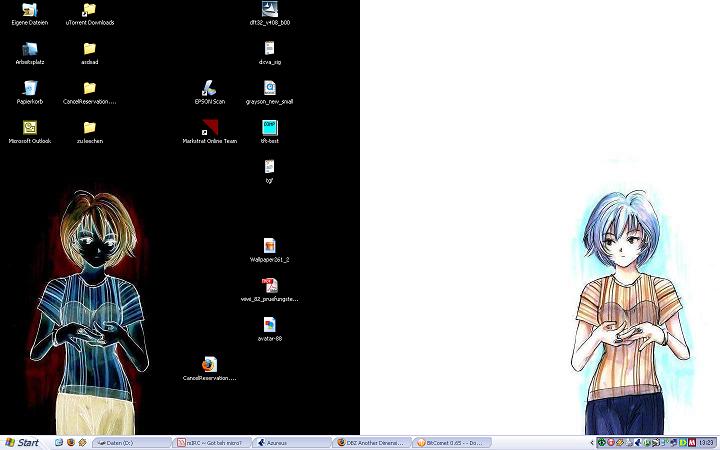Click the system tray clock showing 13:23

point(706,443)
